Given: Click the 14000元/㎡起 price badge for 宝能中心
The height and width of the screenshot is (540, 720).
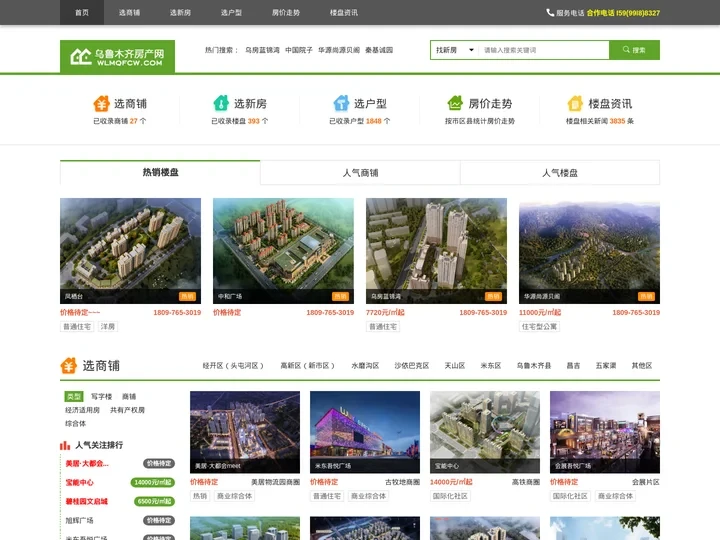Looking at the screenshot, I should point(152,483).
